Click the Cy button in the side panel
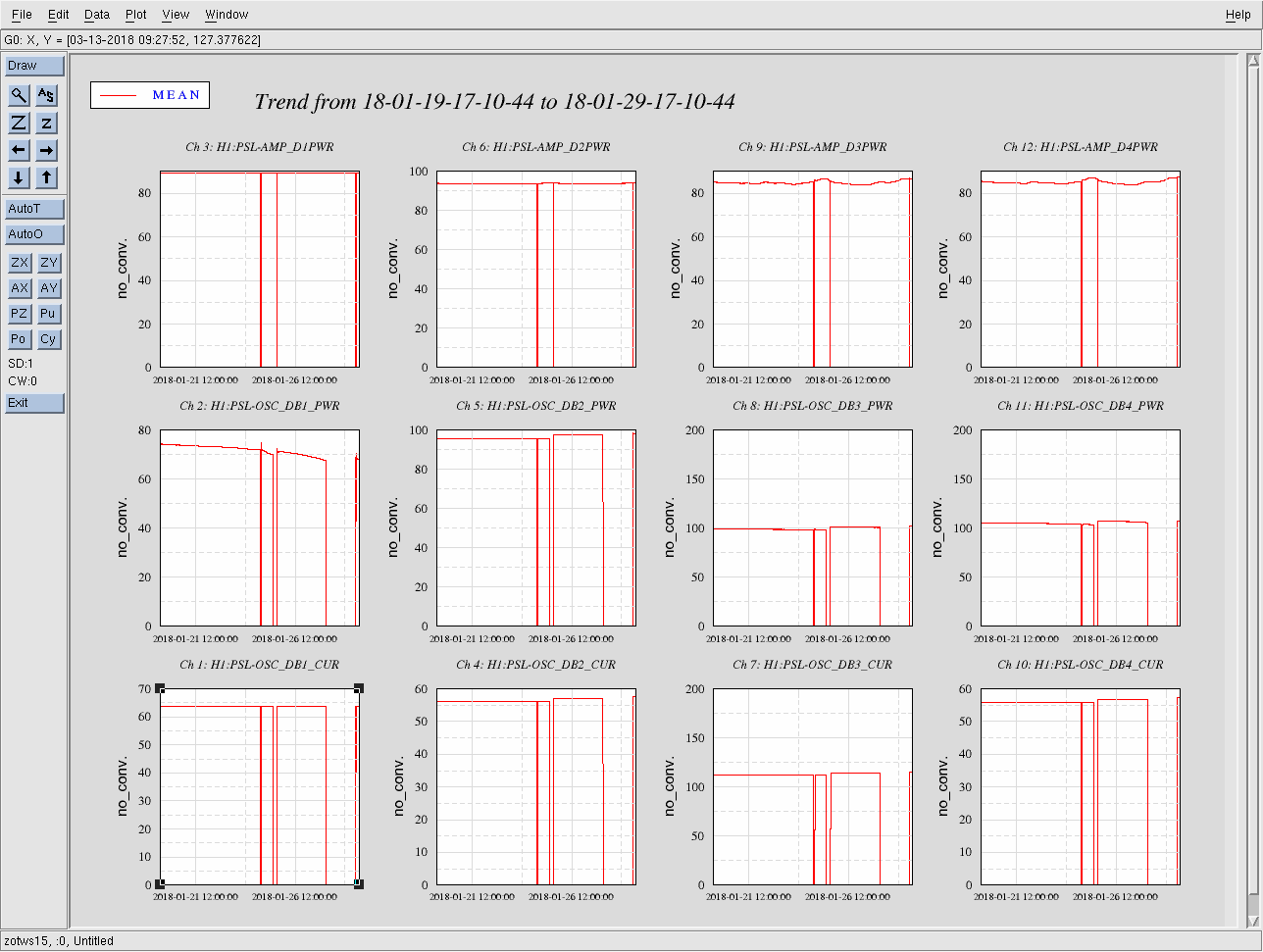The height and width of the screenshot is (952, 1263). click(49, 339)
